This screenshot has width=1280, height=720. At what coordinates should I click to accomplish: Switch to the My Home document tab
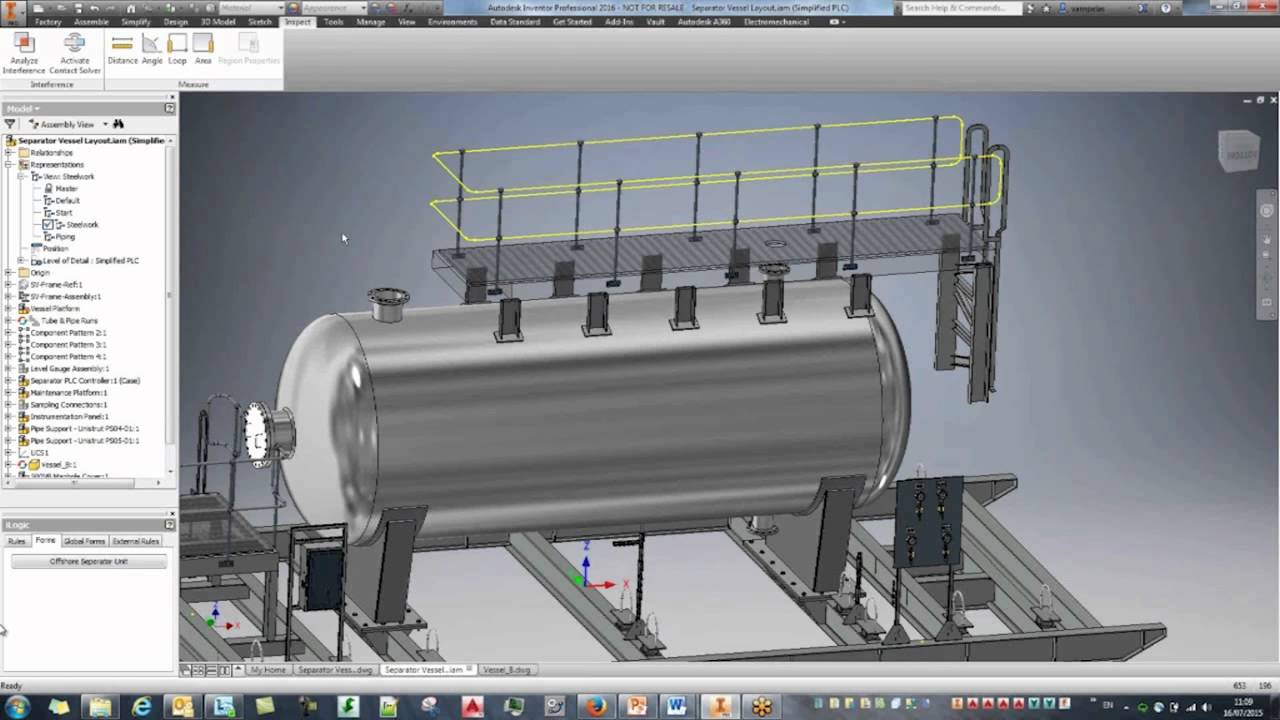[267, 669]
